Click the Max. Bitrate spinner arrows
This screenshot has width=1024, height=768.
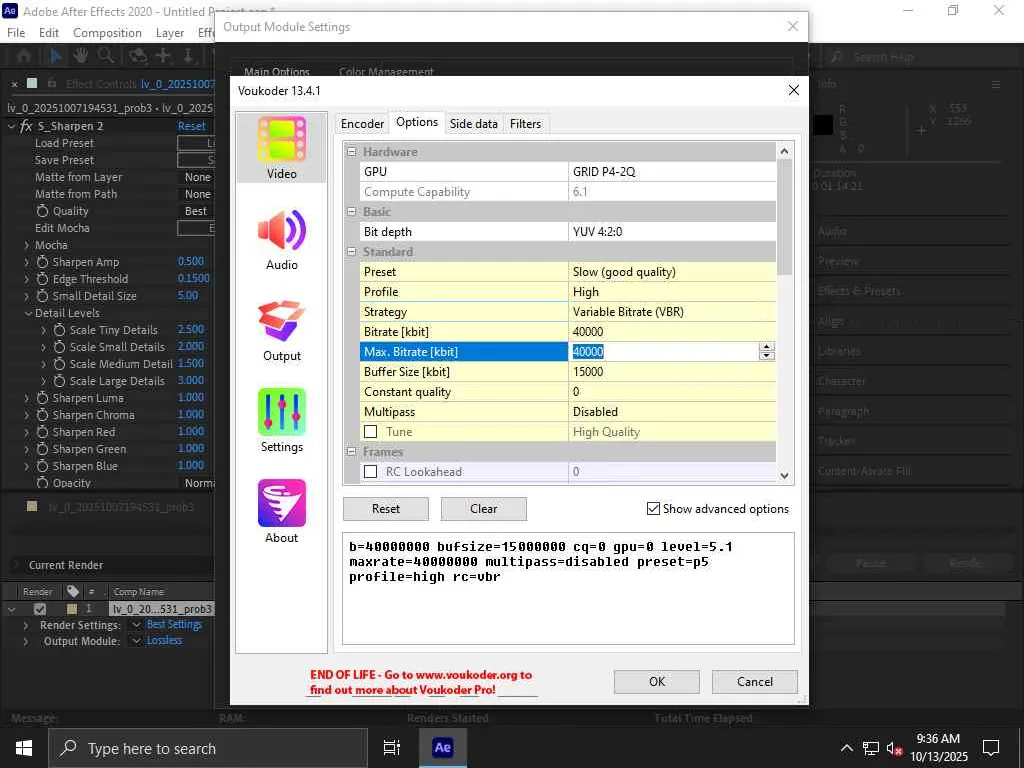767,351
